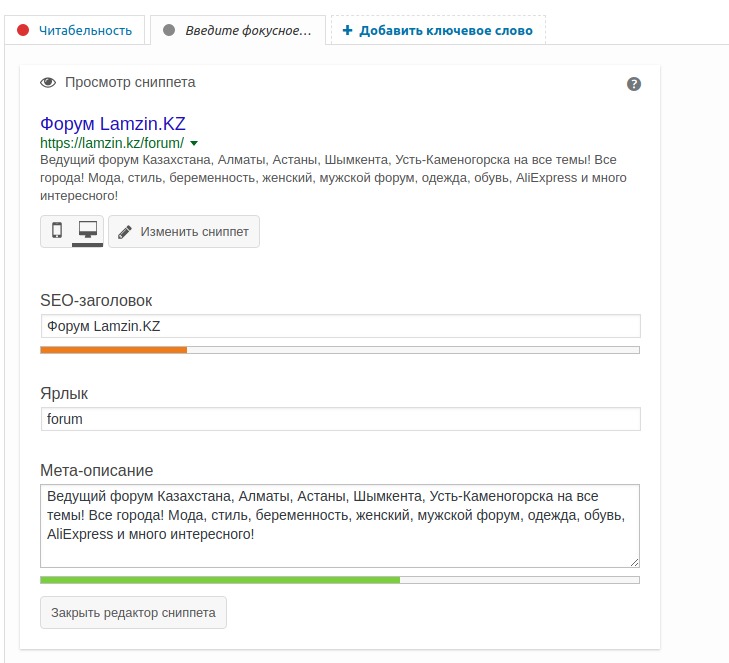Click the textarea resize handle in Мета-описание

635,563
